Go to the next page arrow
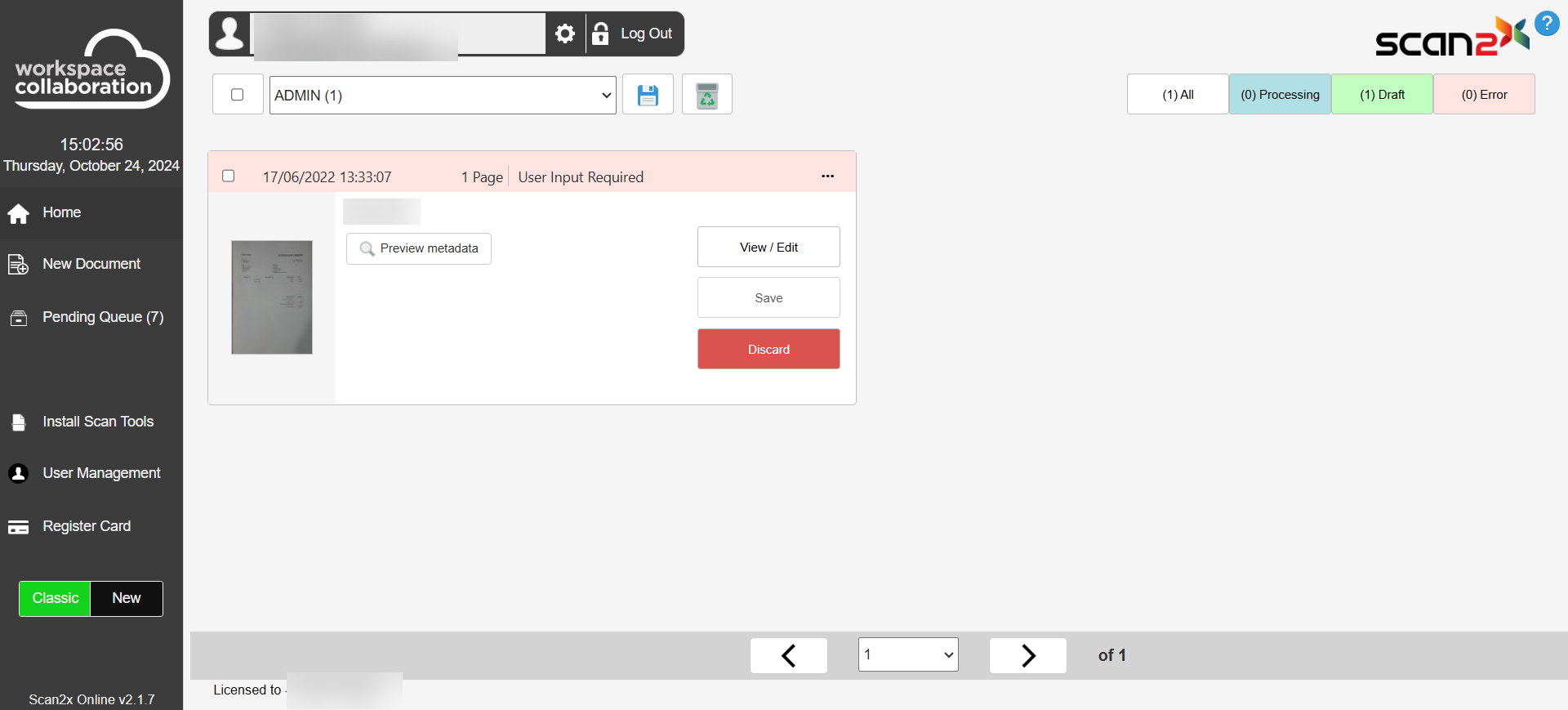1568x710 pixels. 1027,655
